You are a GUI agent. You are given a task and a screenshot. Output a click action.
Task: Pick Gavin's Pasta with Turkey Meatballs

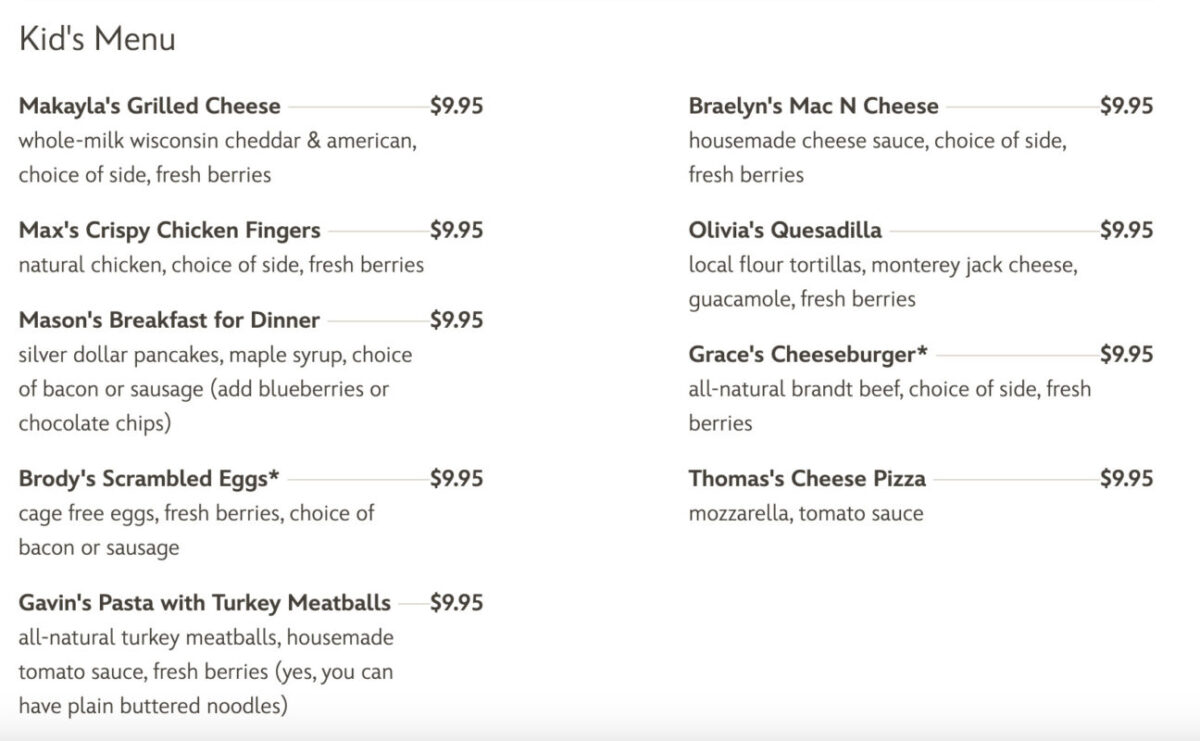(x=205, y=602)
